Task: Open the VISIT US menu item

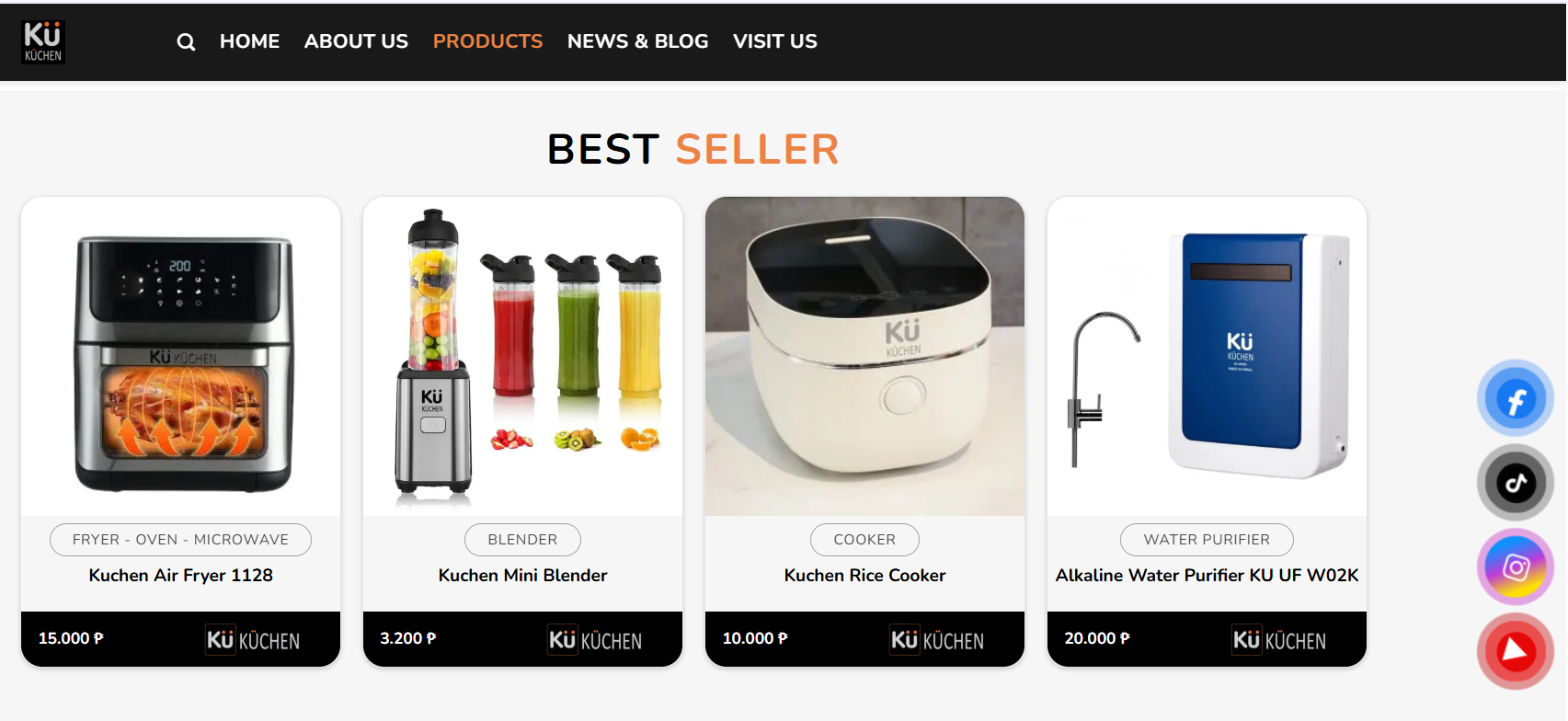Action: coord(774,41)
